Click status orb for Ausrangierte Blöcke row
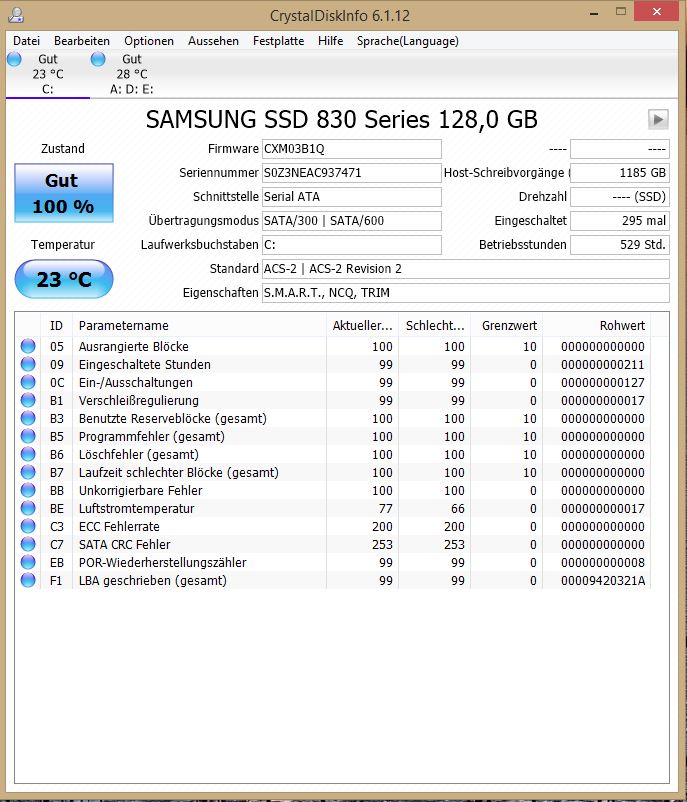The width and height of the screenshot is (687, 802). tap(28, 346)
